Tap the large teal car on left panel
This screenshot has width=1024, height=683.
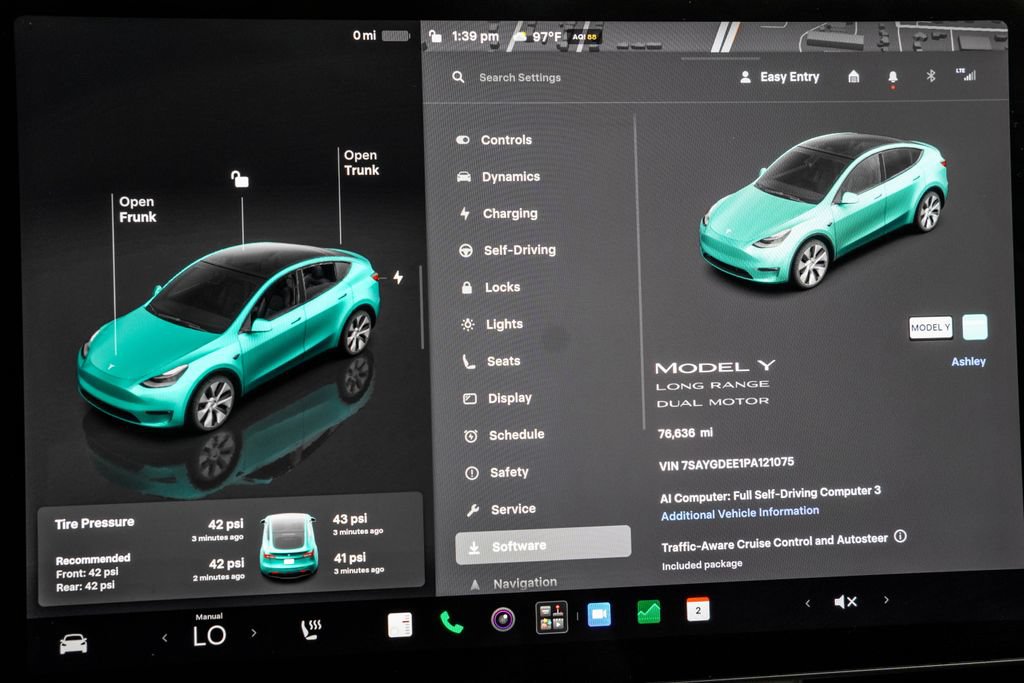(230, 336)
